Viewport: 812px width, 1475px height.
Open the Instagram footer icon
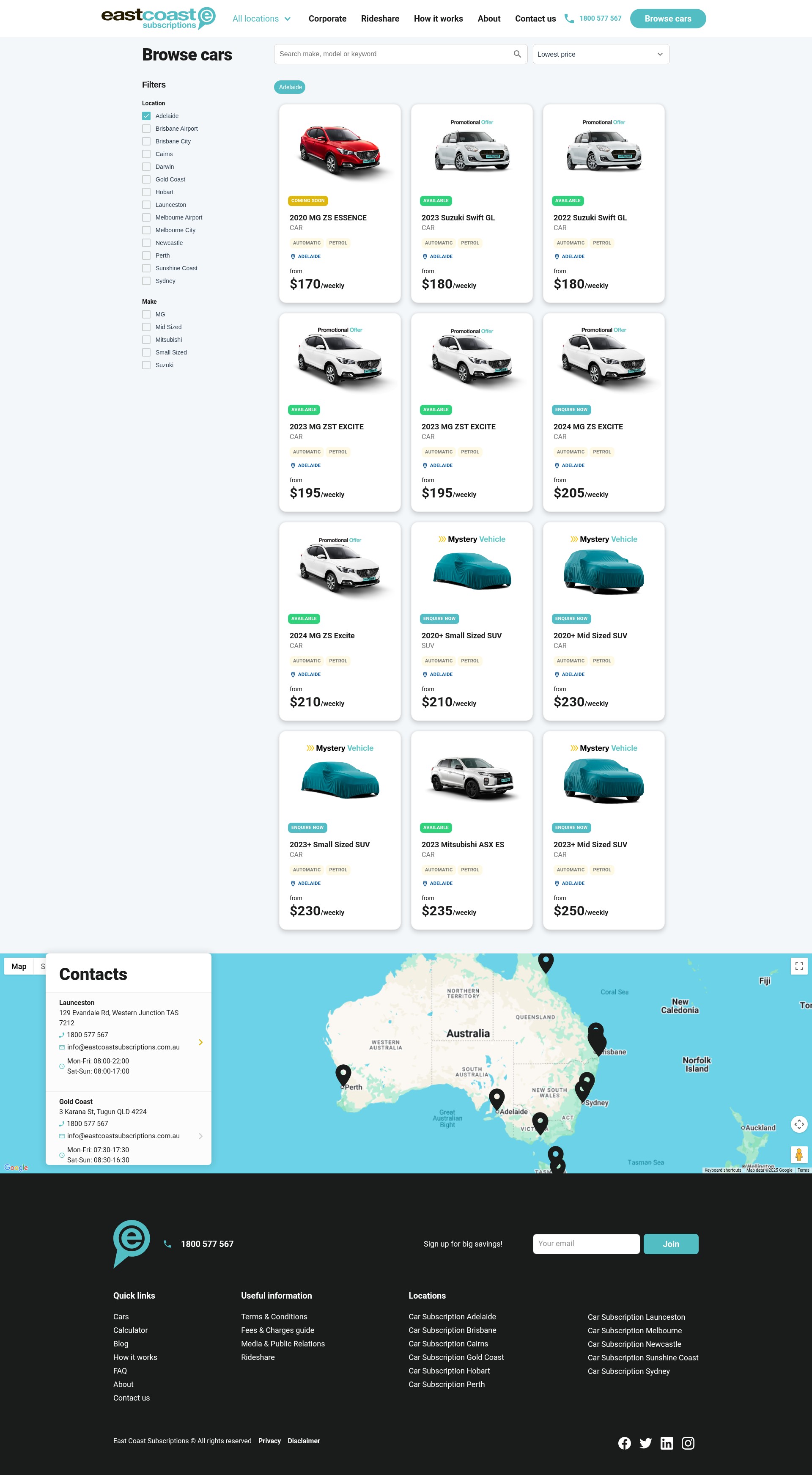click(688, 1443)
